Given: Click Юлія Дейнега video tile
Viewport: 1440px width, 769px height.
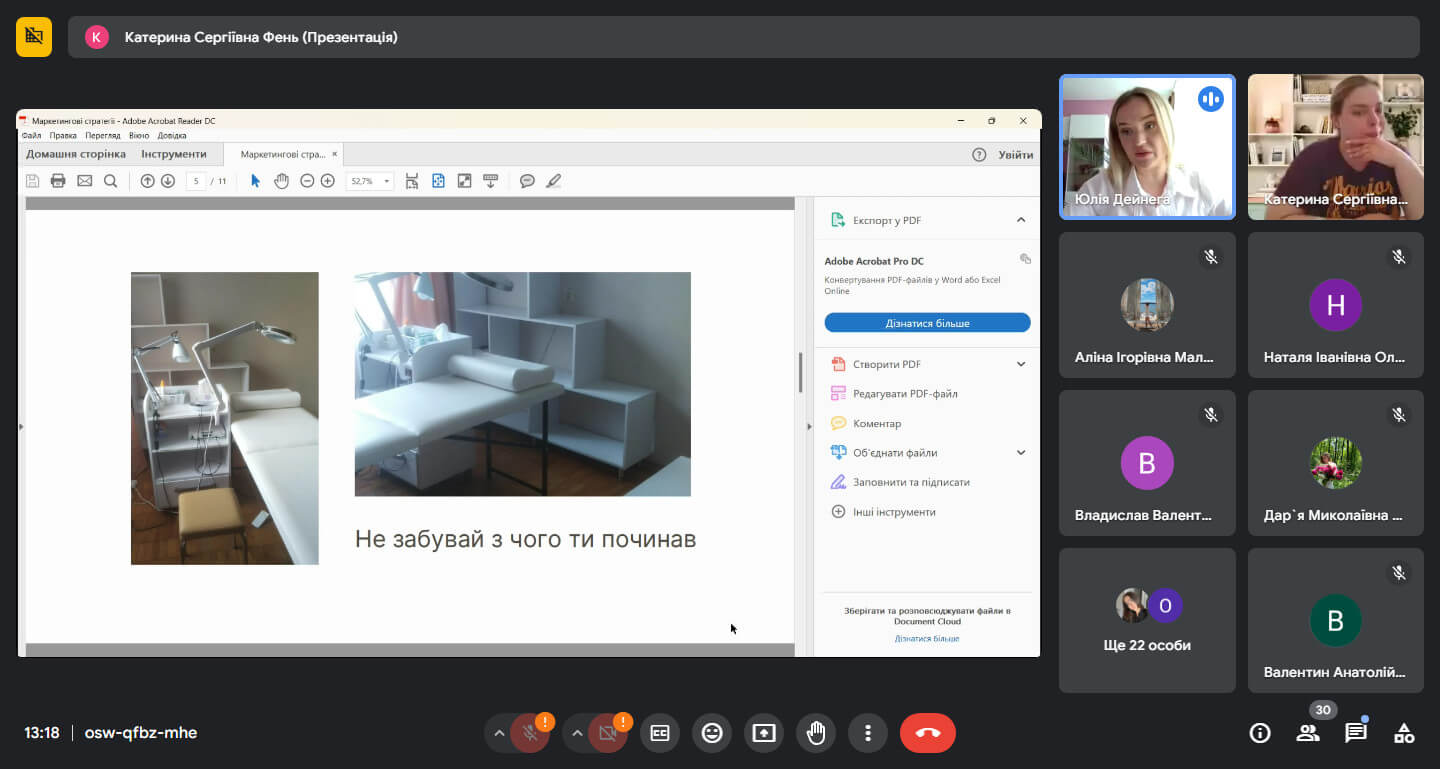Looking at the screenshot, I should click(1147, 147).
